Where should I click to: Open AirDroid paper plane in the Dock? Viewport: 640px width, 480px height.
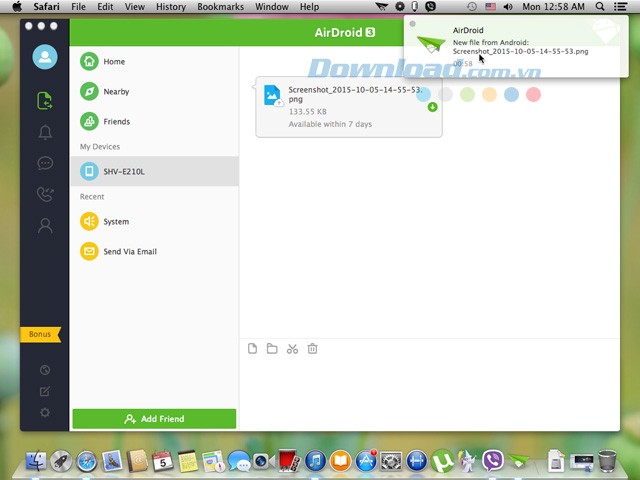tap(518, 461)
